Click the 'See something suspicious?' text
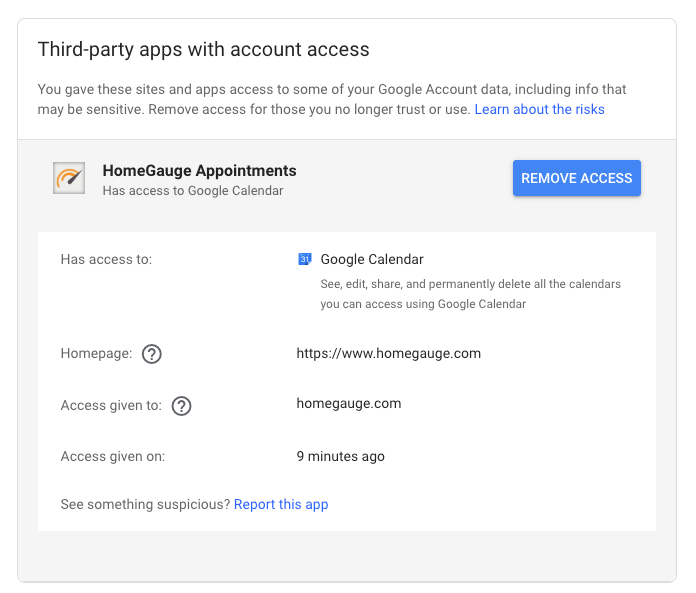Screen dimensions: 696x593 (x=145, y=504)
